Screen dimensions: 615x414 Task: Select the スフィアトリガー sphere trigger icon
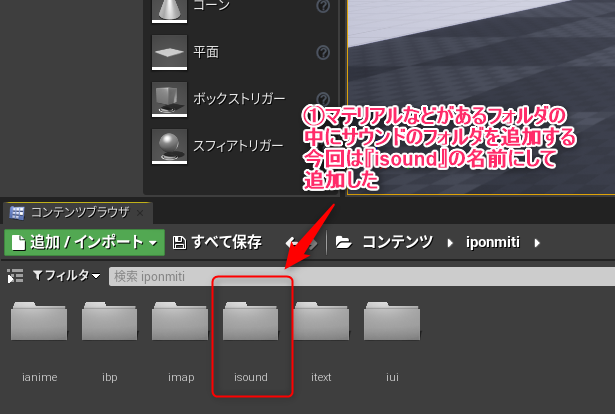pyautogui.click(x=168, y=145)
